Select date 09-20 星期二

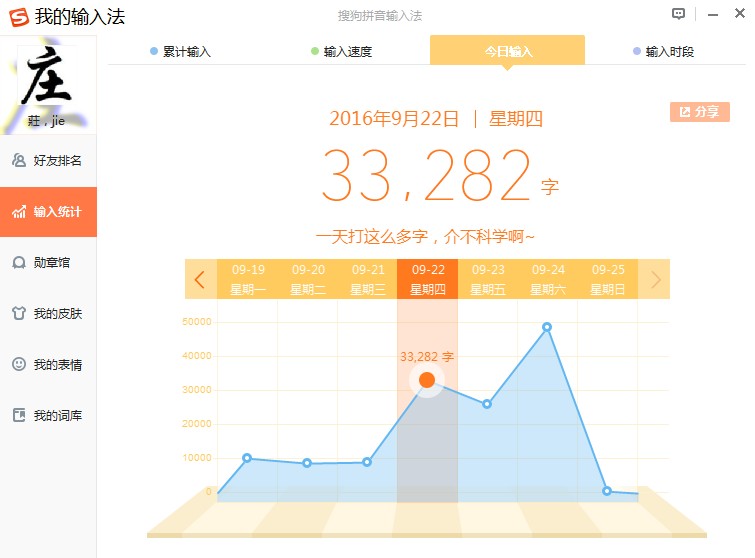click(x=308, y=279)
